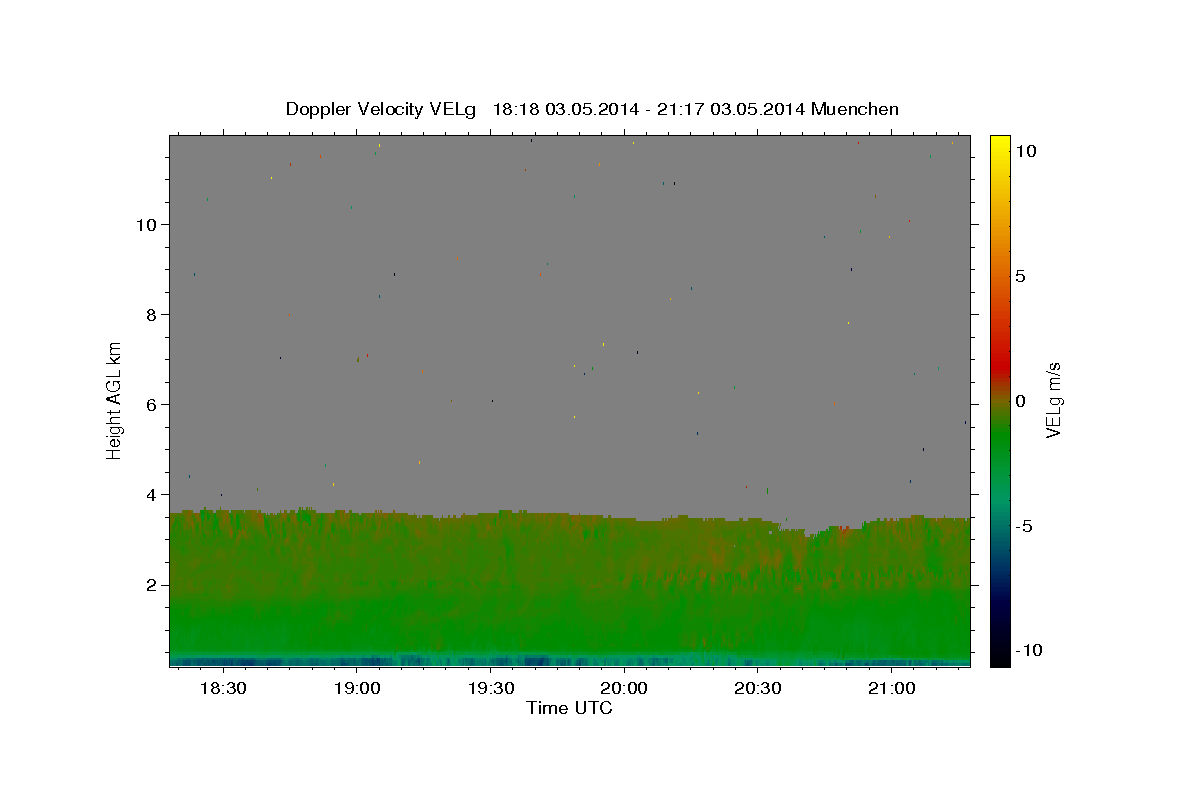Click the colorbar value -5 label
1200x800 pixels.
click(x=1023, y=526)
